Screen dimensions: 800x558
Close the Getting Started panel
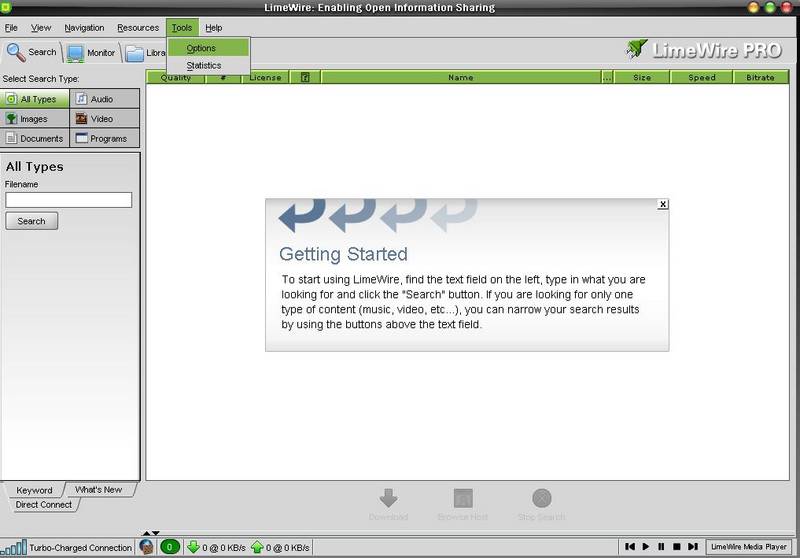tap(663, 204)
